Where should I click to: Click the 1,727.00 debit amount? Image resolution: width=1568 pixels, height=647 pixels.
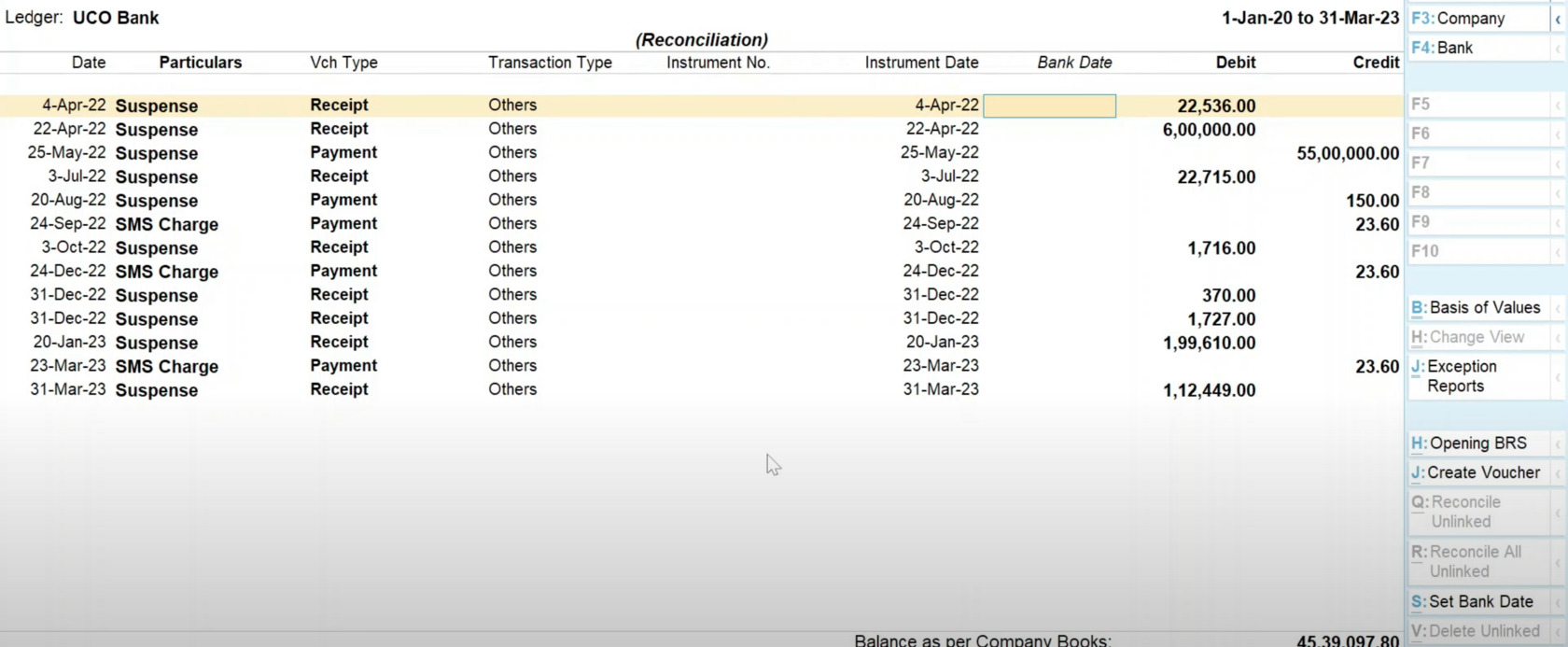pos(1222,319)
